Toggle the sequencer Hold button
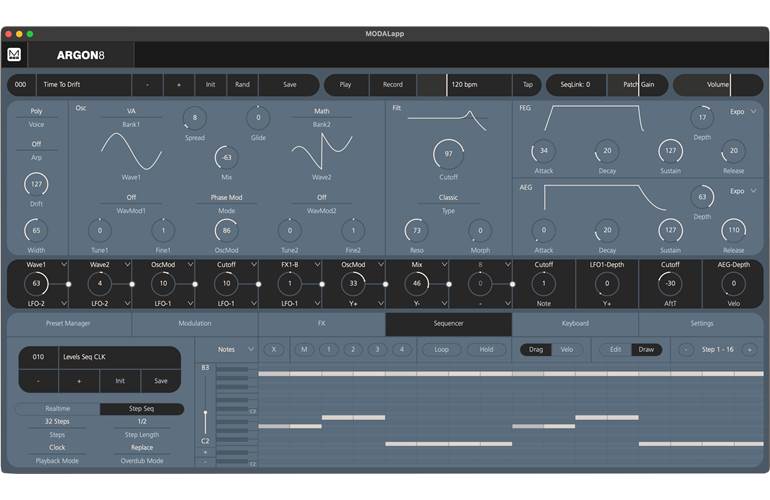Viewport: 770px width, 500px height. [x=486, y=349]
